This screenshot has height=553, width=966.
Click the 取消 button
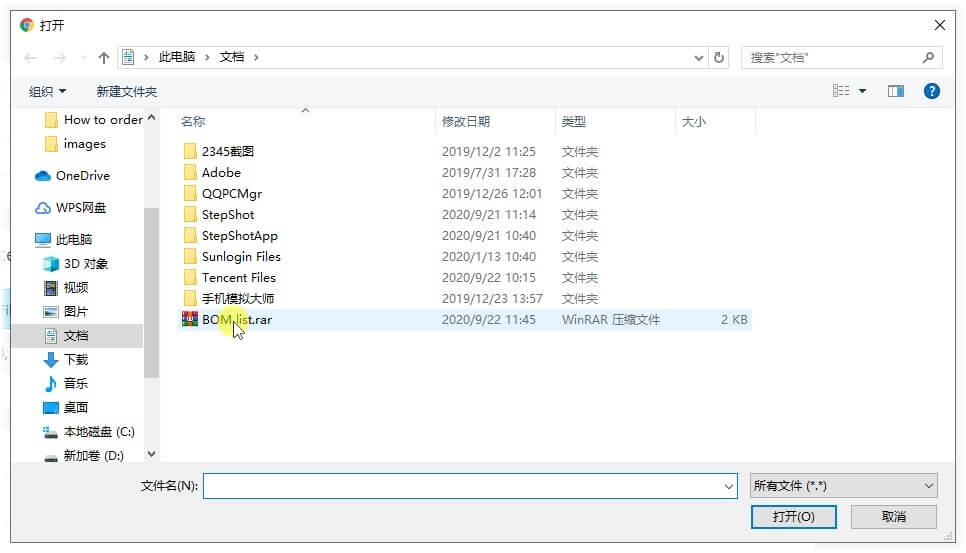(x=893, y=517)
